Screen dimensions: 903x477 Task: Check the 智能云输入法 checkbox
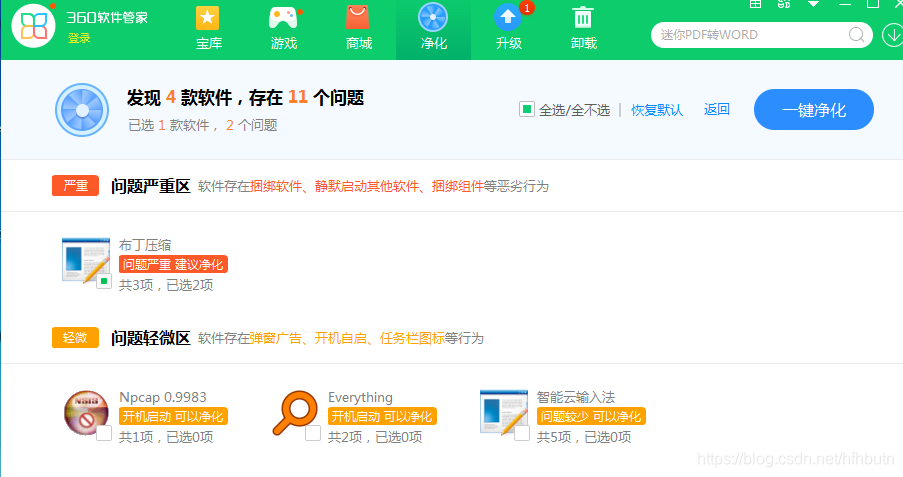(x=522, y=433)
